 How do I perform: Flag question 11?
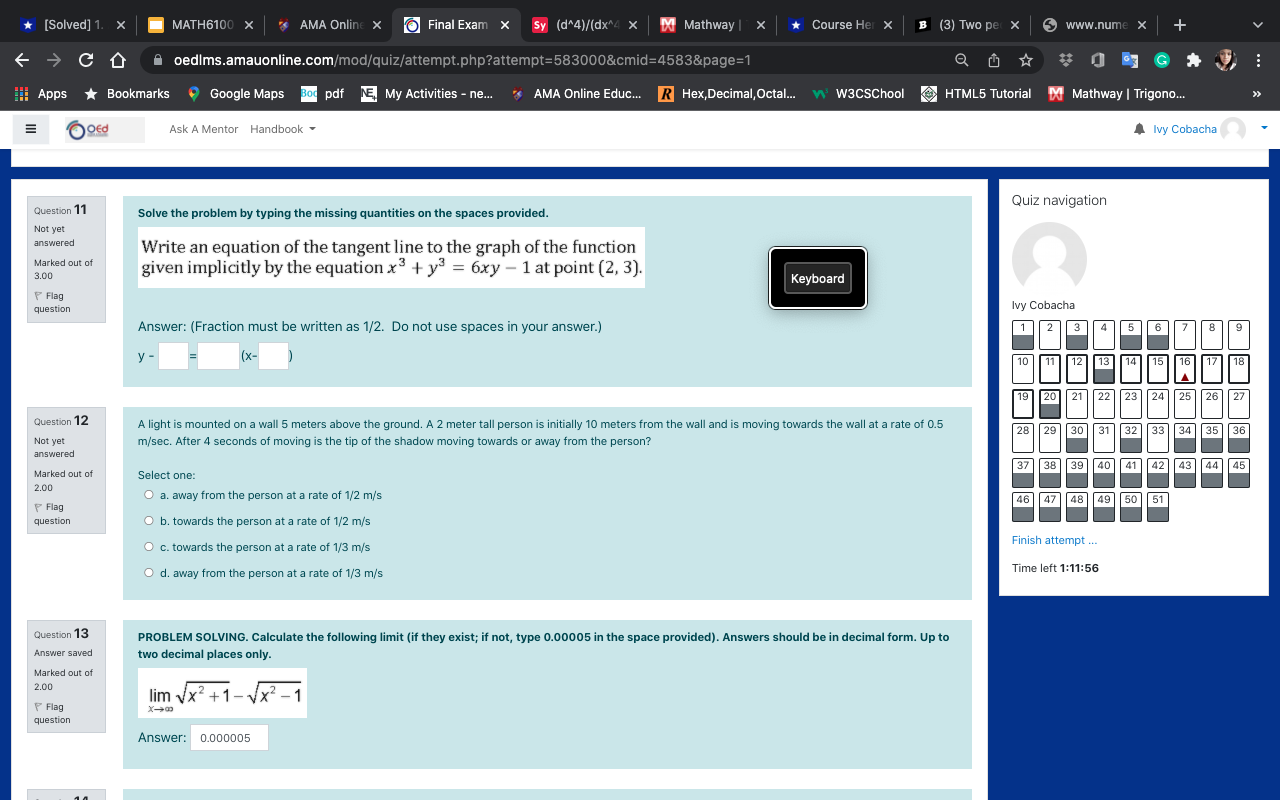(x=51, y=302)
